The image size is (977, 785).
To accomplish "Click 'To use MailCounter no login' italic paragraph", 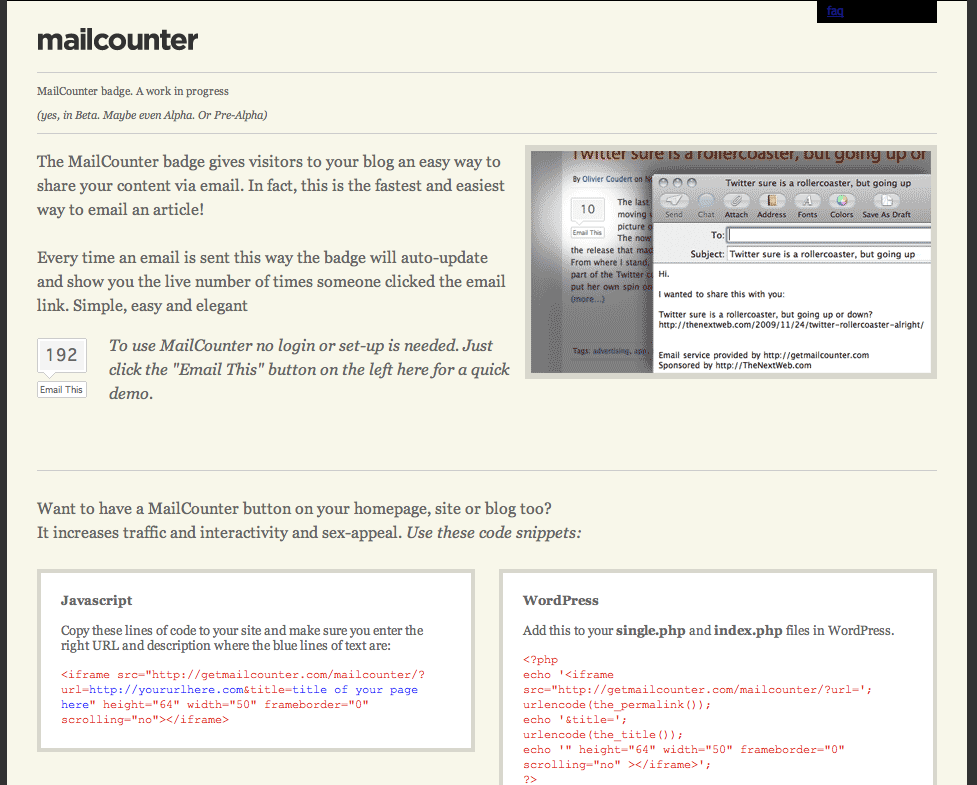I will tap(309, 369).
